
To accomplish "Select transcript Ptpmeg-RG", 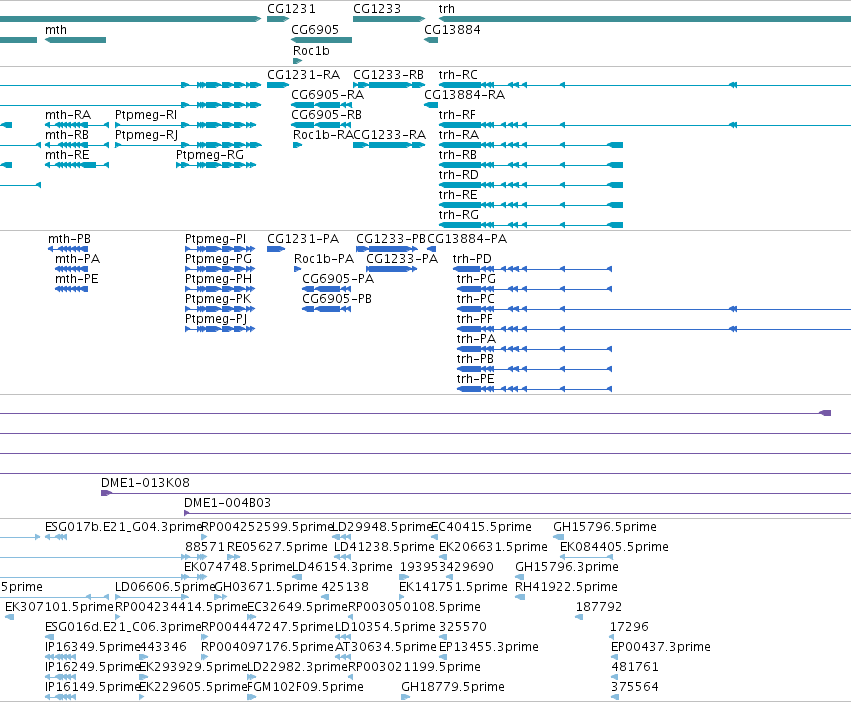I will (x=216, y=165).
